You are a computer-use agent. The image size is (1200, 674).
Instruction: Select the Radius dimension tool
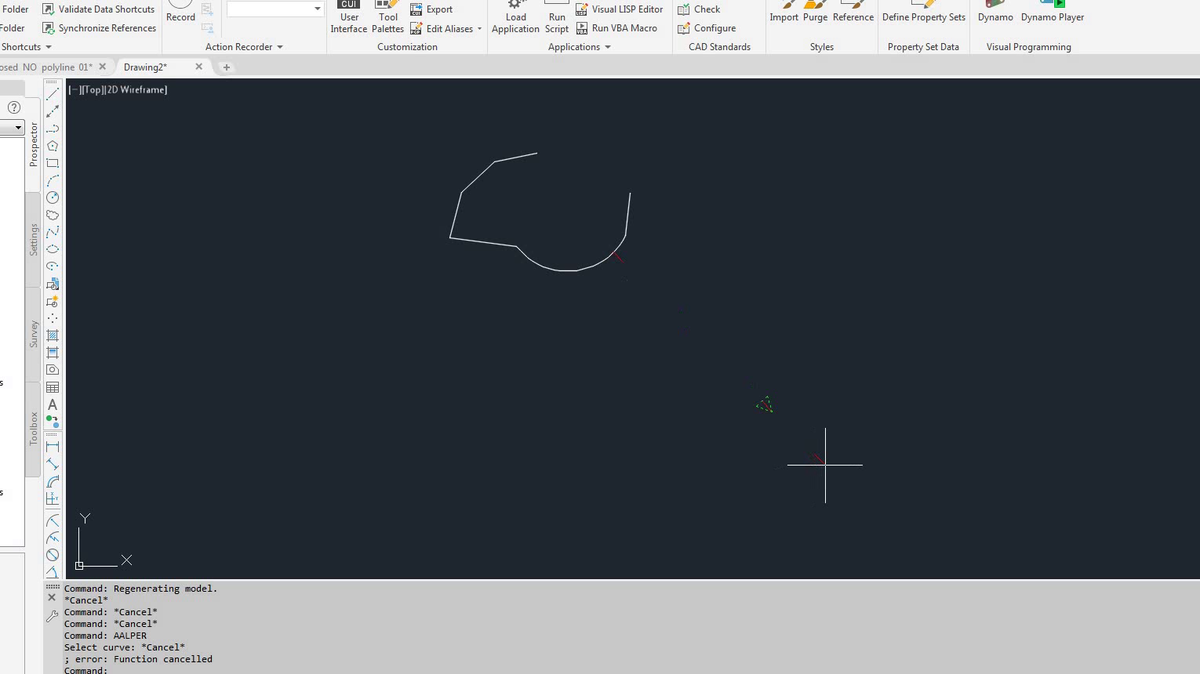click(x=53, y=520)
